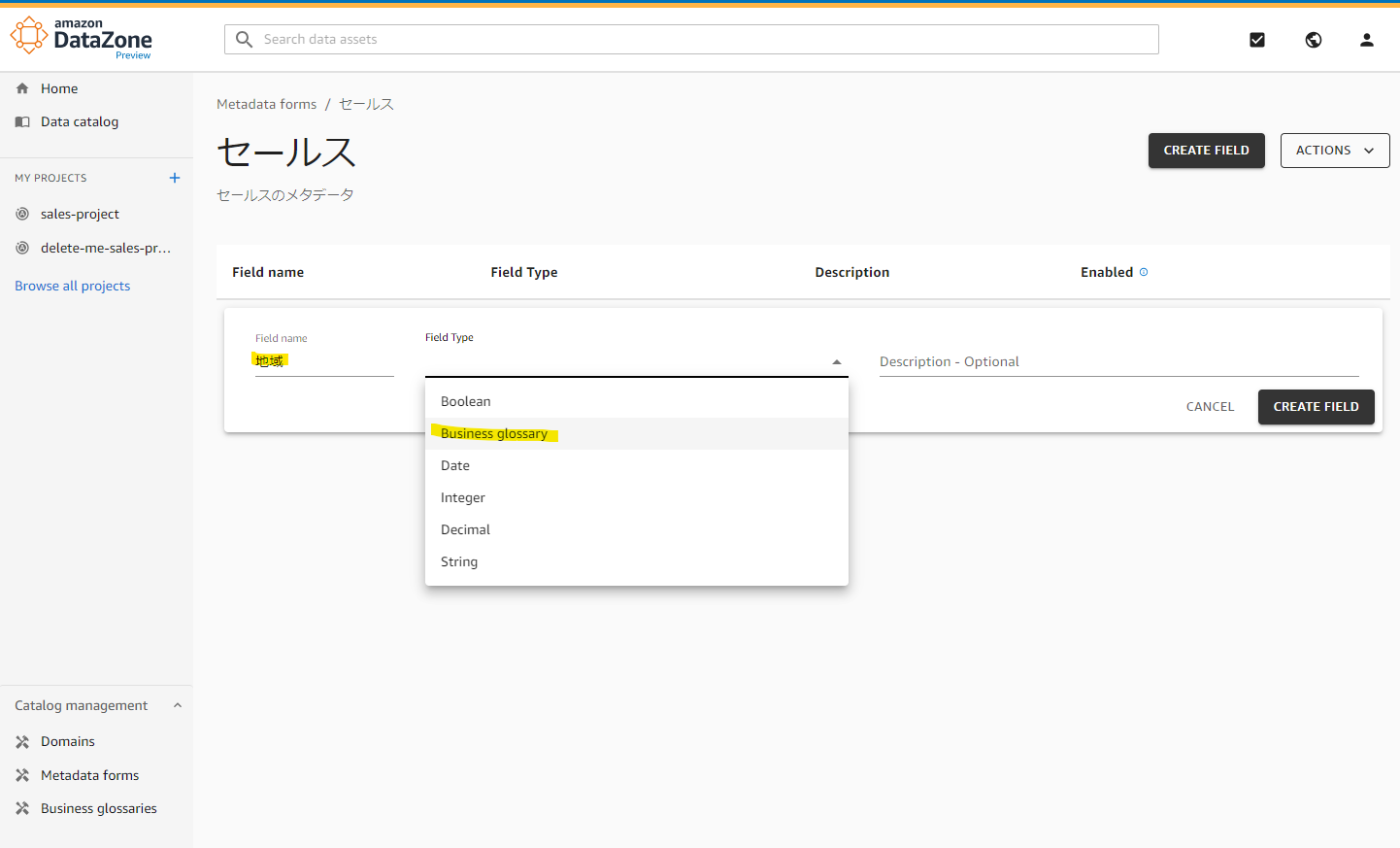
Task: Click the Business glossaries tools icon
Action: pos(22,808)
